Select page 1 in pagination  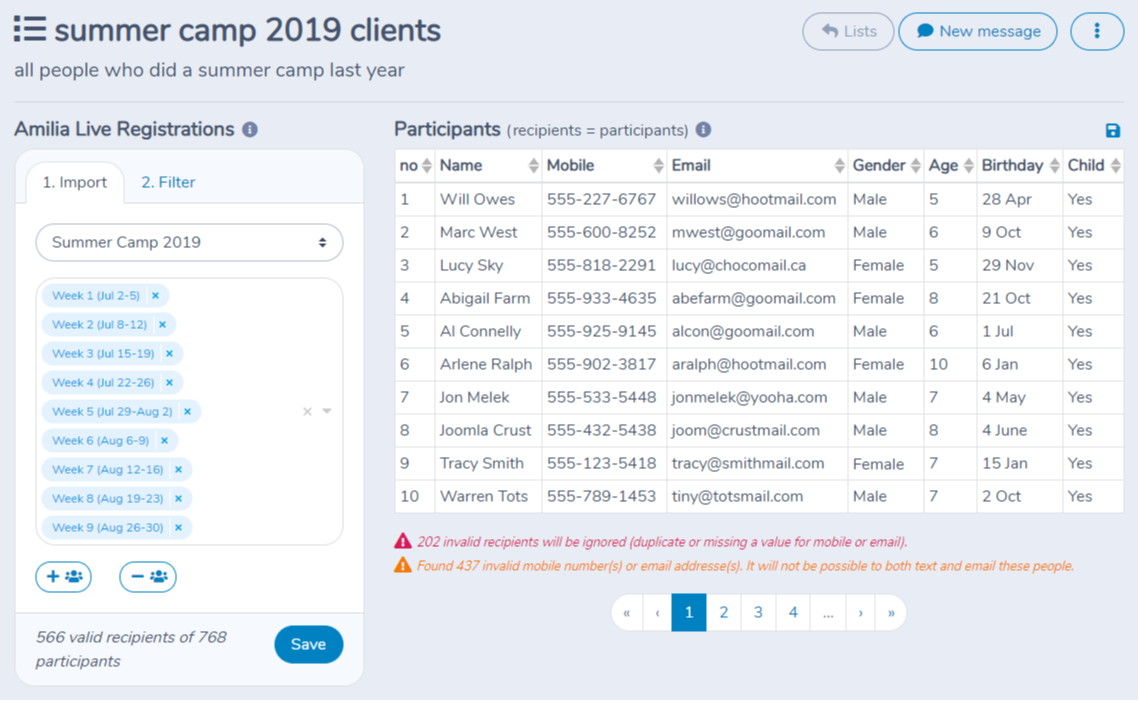point(689,613)
